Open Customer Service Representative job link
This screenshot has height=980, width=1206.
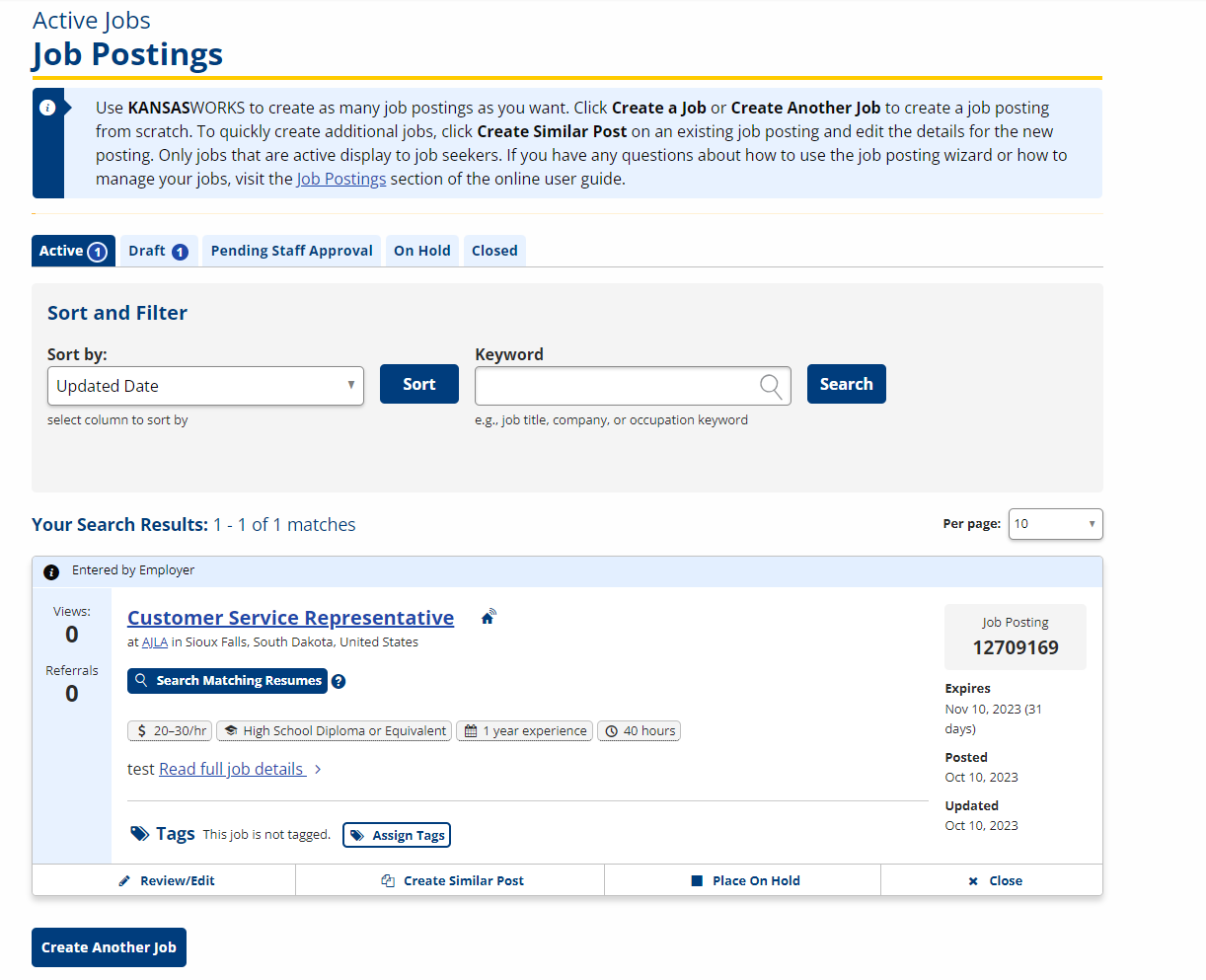[290, 618]
